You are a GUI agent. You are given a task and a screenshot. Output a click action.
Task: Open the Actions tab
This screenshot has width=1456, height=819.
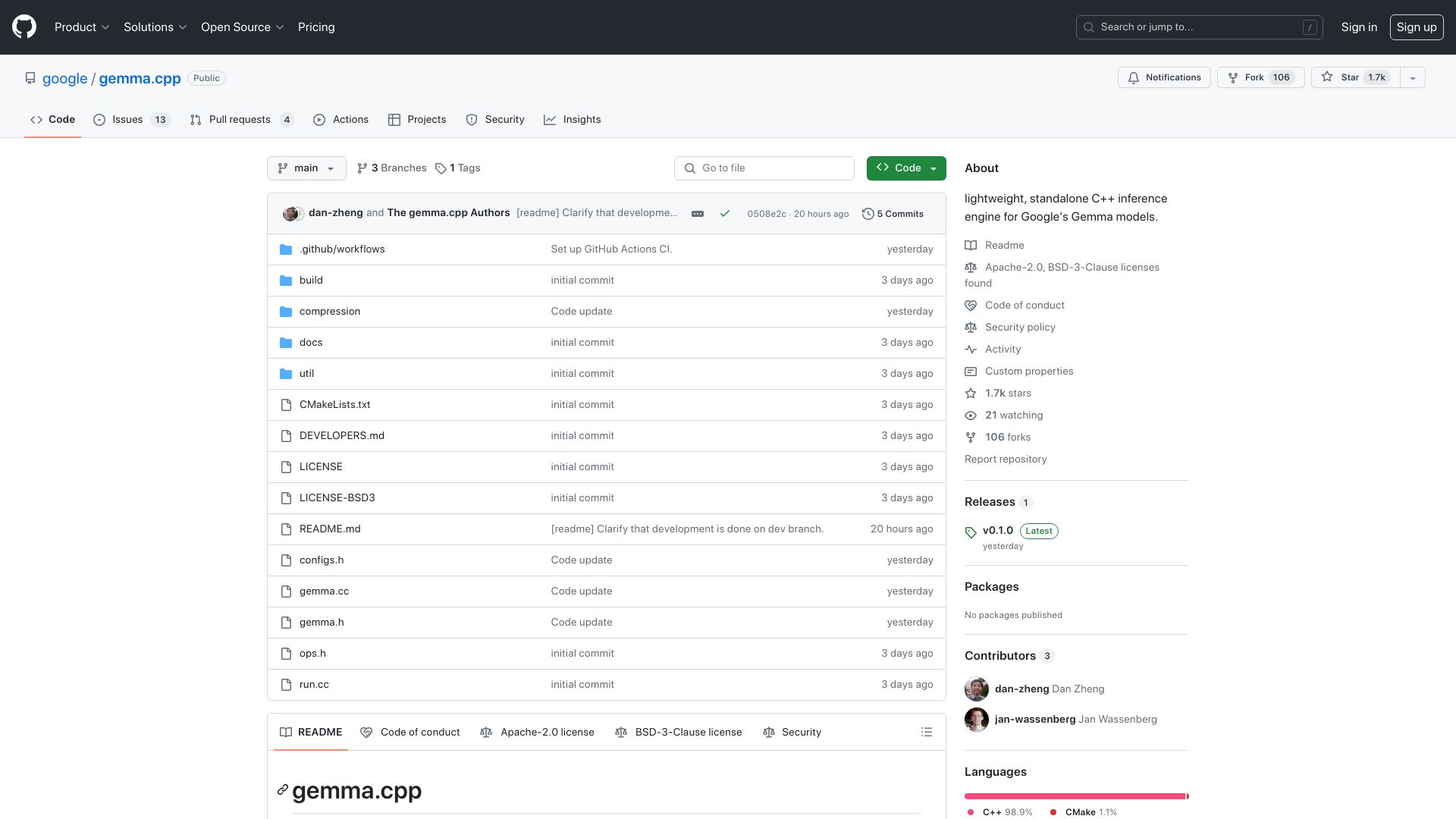pyautogui.click(x=340, y=120)
